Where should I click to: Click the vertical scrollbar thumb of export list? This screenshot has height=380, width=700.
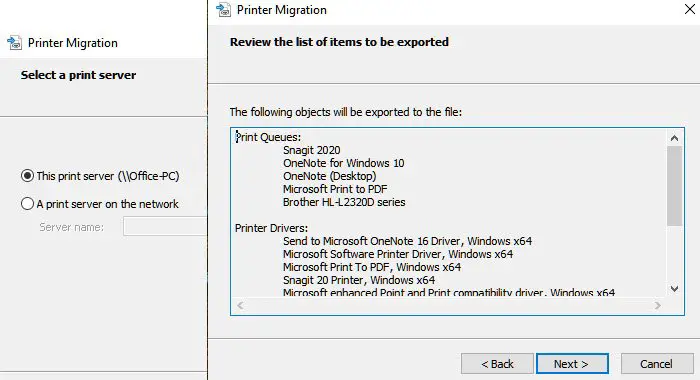pos(675,186)
